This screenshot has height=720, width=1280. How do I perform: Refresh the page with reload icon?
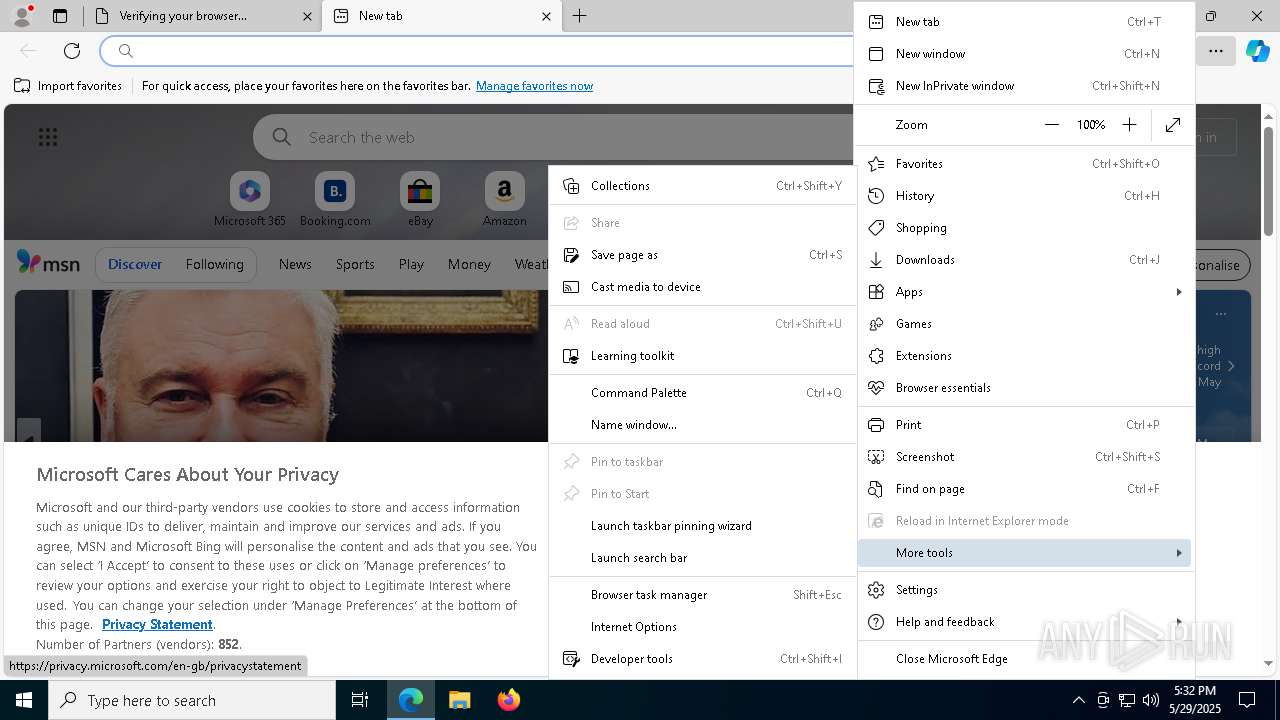[72, 50]
